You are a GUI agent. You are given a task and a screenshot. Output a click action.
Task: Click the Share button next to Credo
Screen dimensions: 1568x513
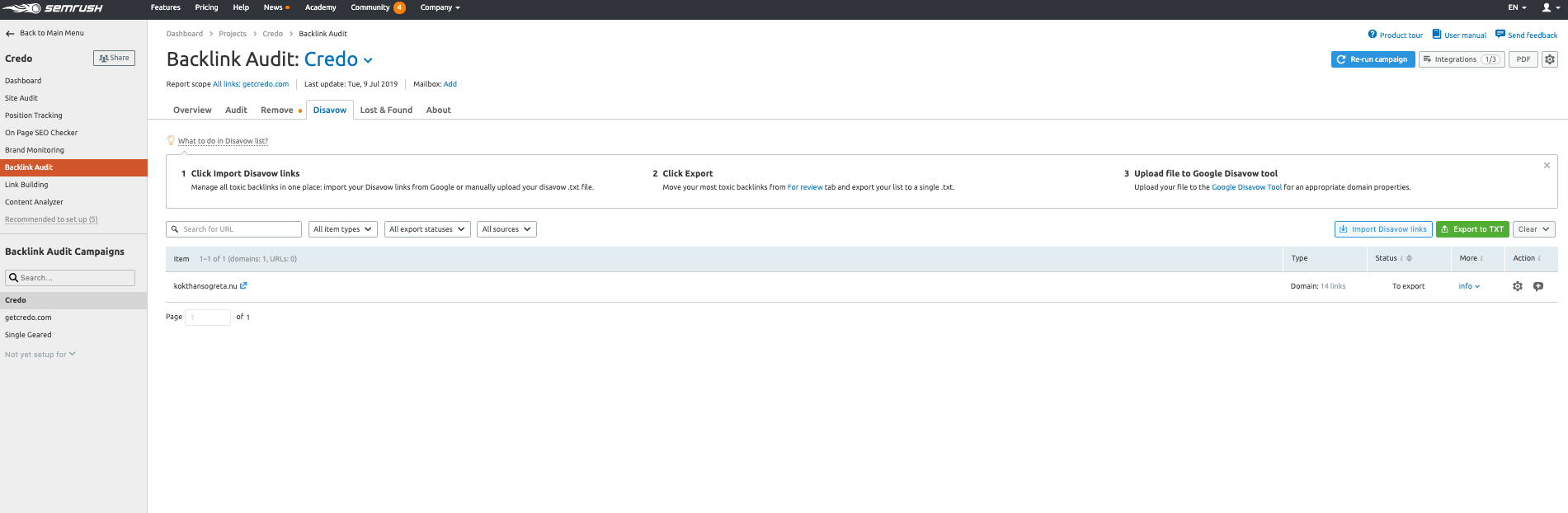click(x=114, y=58)
